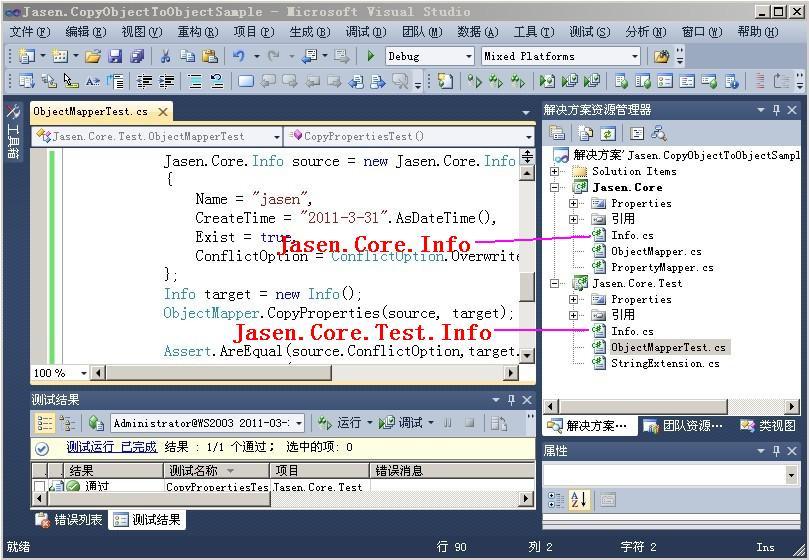Viewport: 809px width, 560px height.
Task: Click the Comment Out Selection icon
Action: tap(195, 81)
